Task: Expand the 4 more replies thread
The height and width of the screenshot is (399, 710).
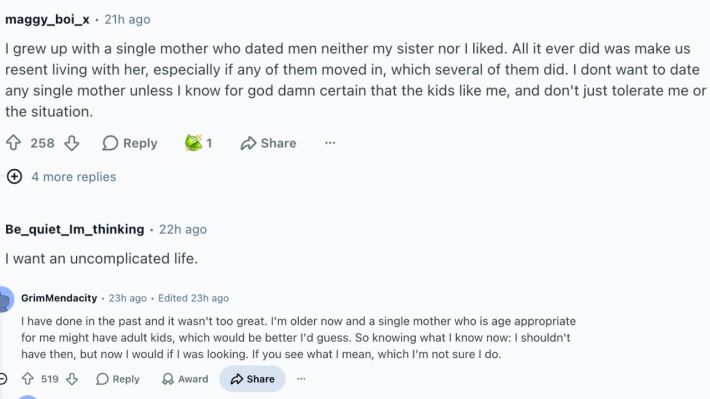Action: tap(74, 177)
